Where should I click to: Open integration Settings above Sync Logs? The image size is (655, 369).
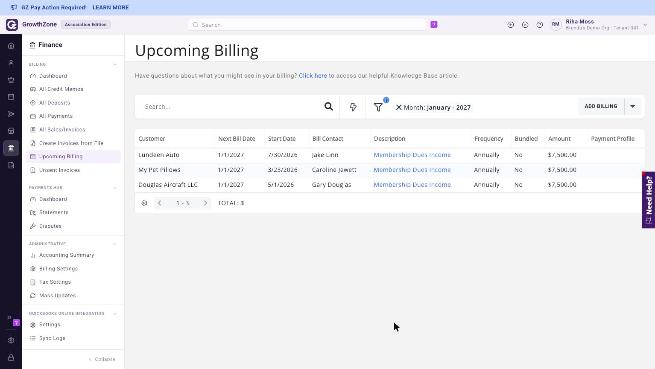(x=50, y=324)
